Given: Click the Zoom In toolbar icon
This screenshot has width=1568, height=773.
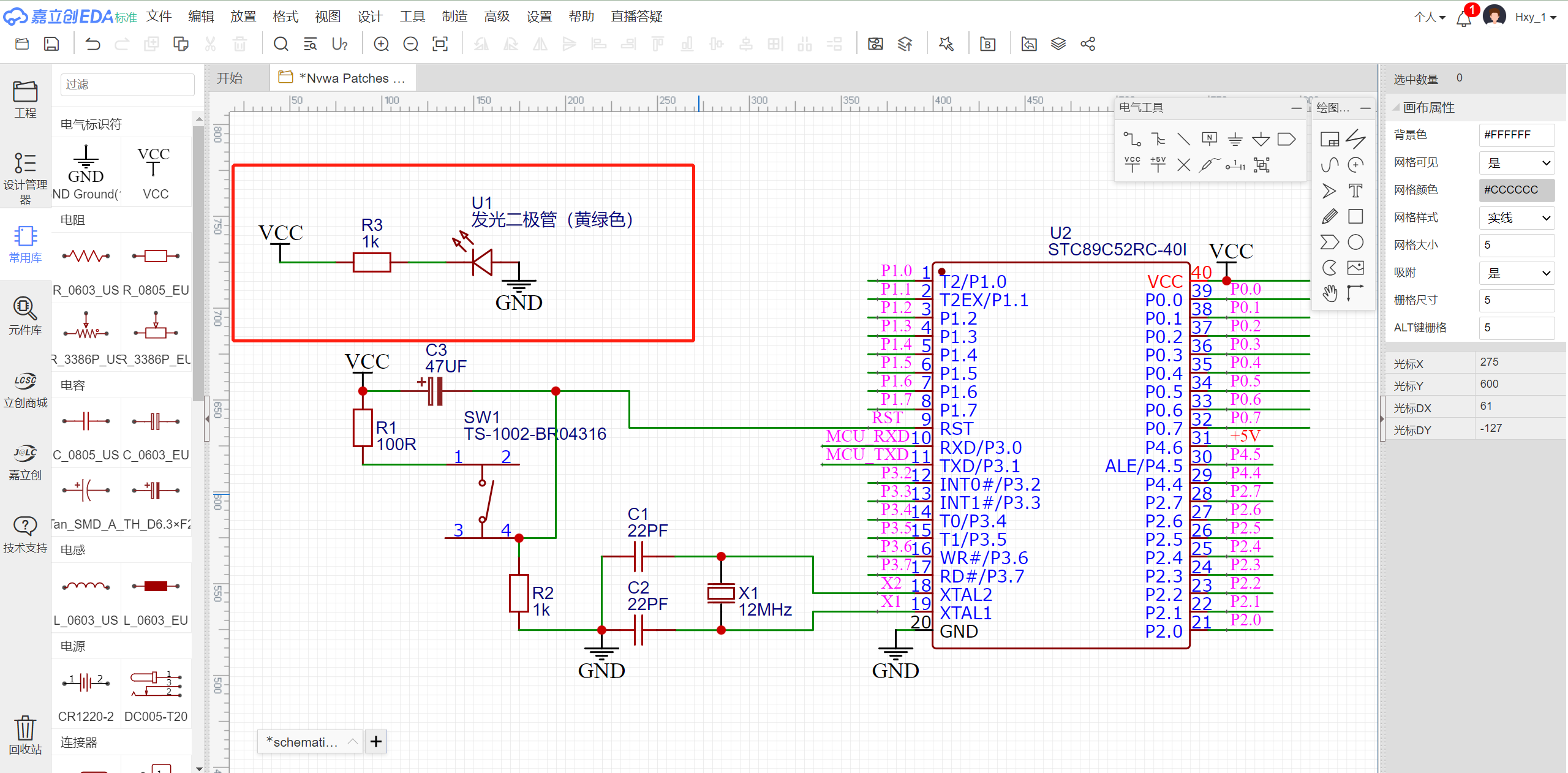Looking at the screenshot, I should [381, 44].
